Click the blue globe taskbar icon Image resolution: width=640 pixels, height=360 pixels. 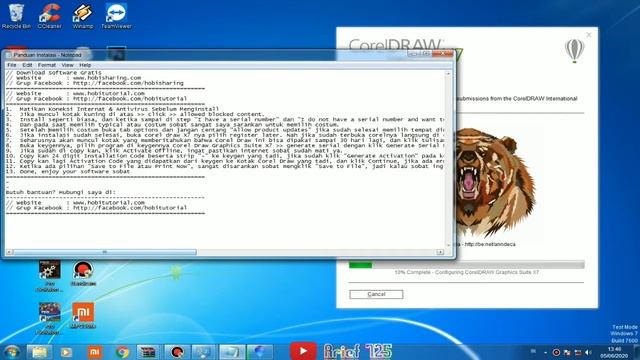[x=260, y=352]
